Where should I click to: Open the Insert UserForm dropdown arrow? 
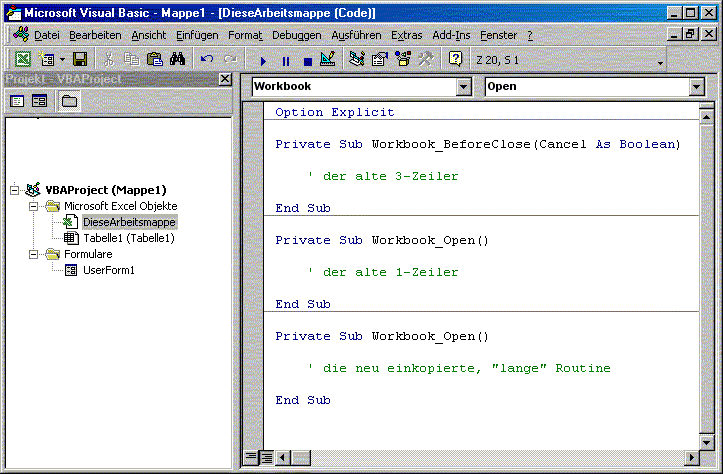[63, 59]
